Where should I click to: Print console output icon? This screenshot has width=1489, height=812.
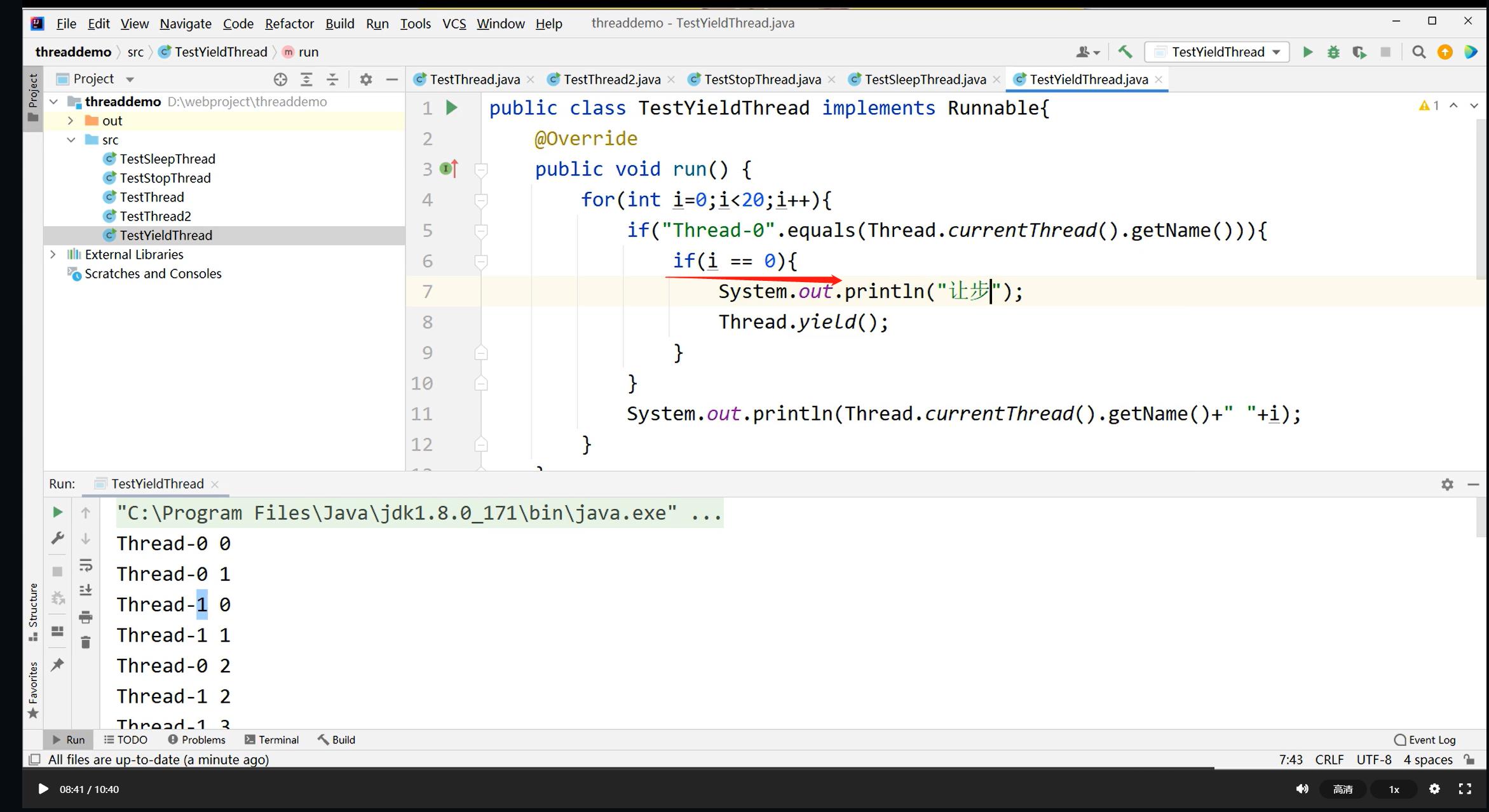[x=86, y=616]
